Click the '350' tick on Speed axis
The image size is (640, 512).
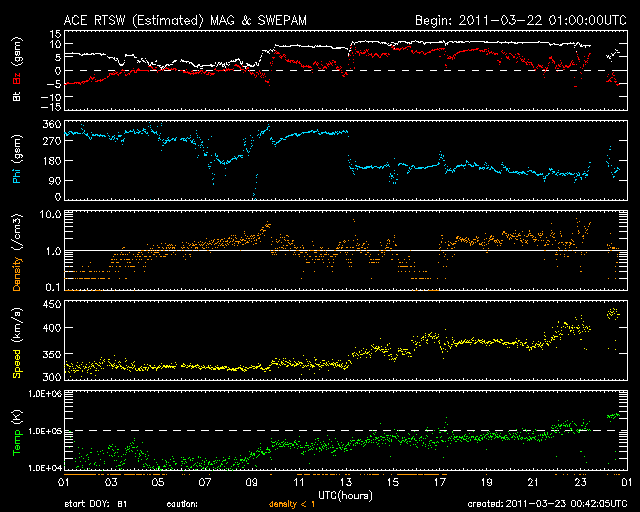[x=52, y=354]
